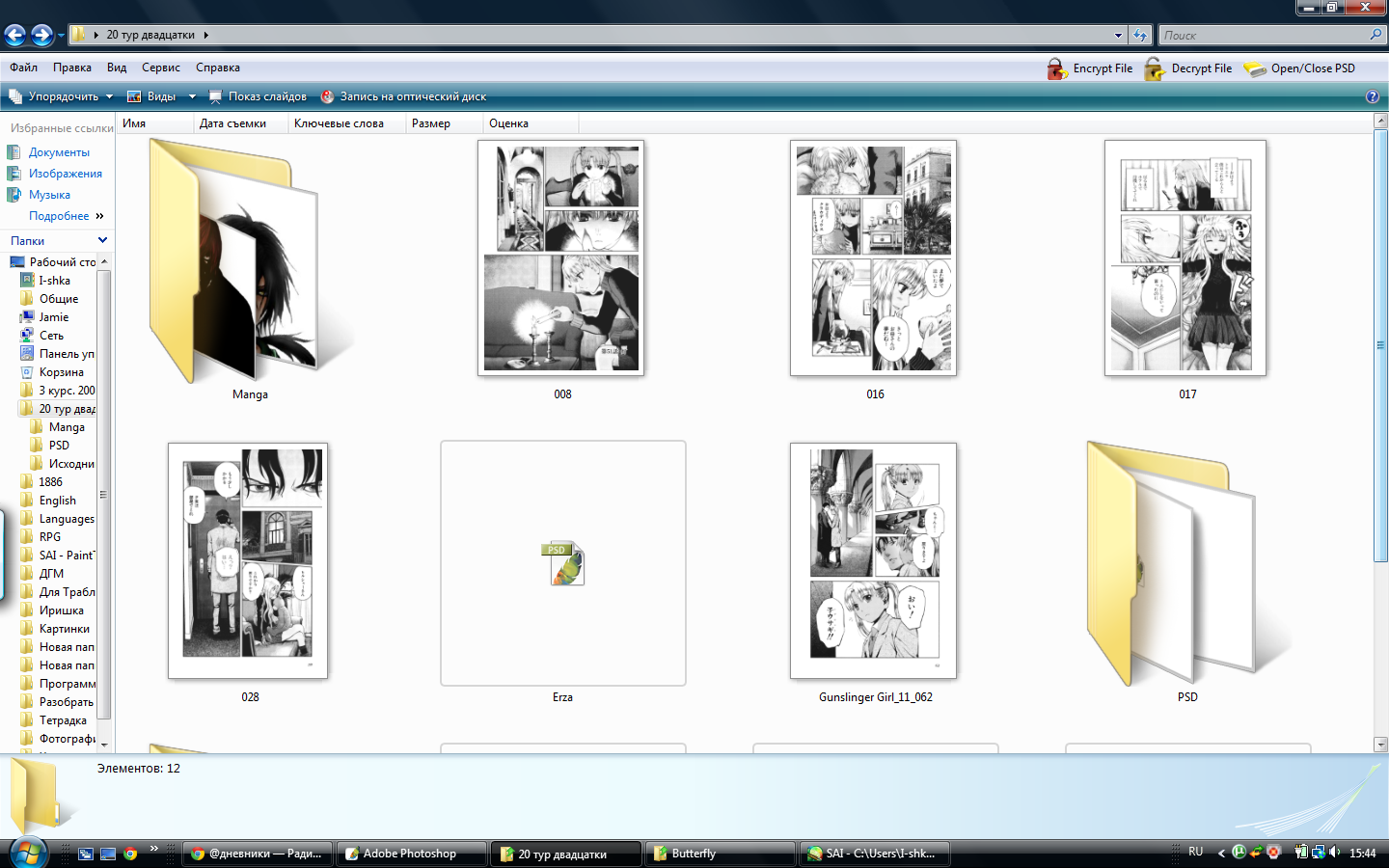
Task: Click the file view vertical scrollbar thumb
Action: pos(1380,344)
